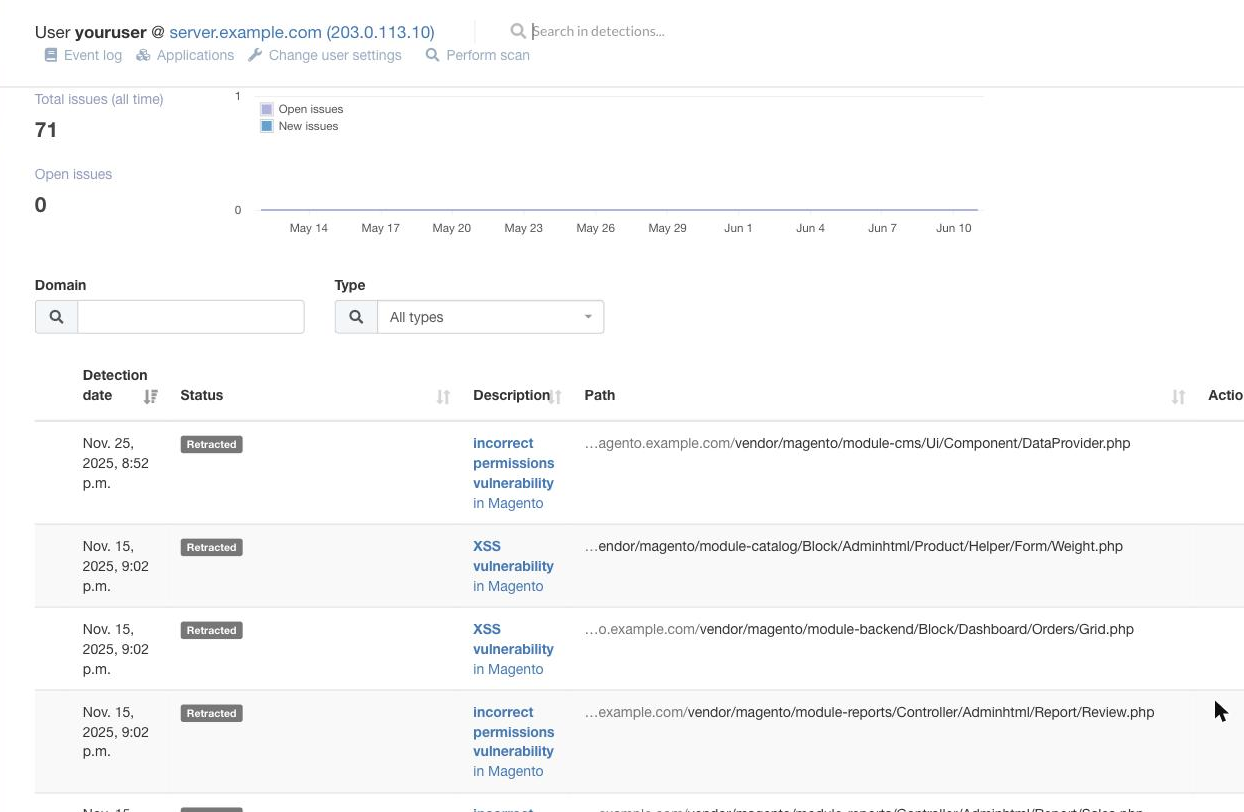
Task: Open the Applications link
Action: pos(195,55)
